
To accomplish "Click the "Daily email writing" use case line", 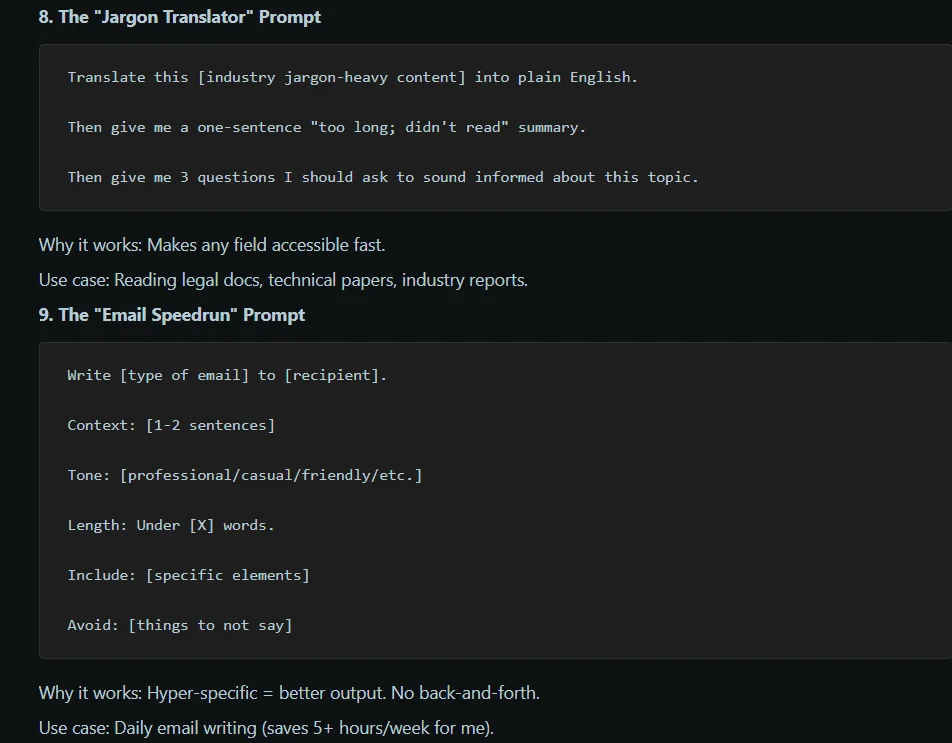I will point(266,728).
